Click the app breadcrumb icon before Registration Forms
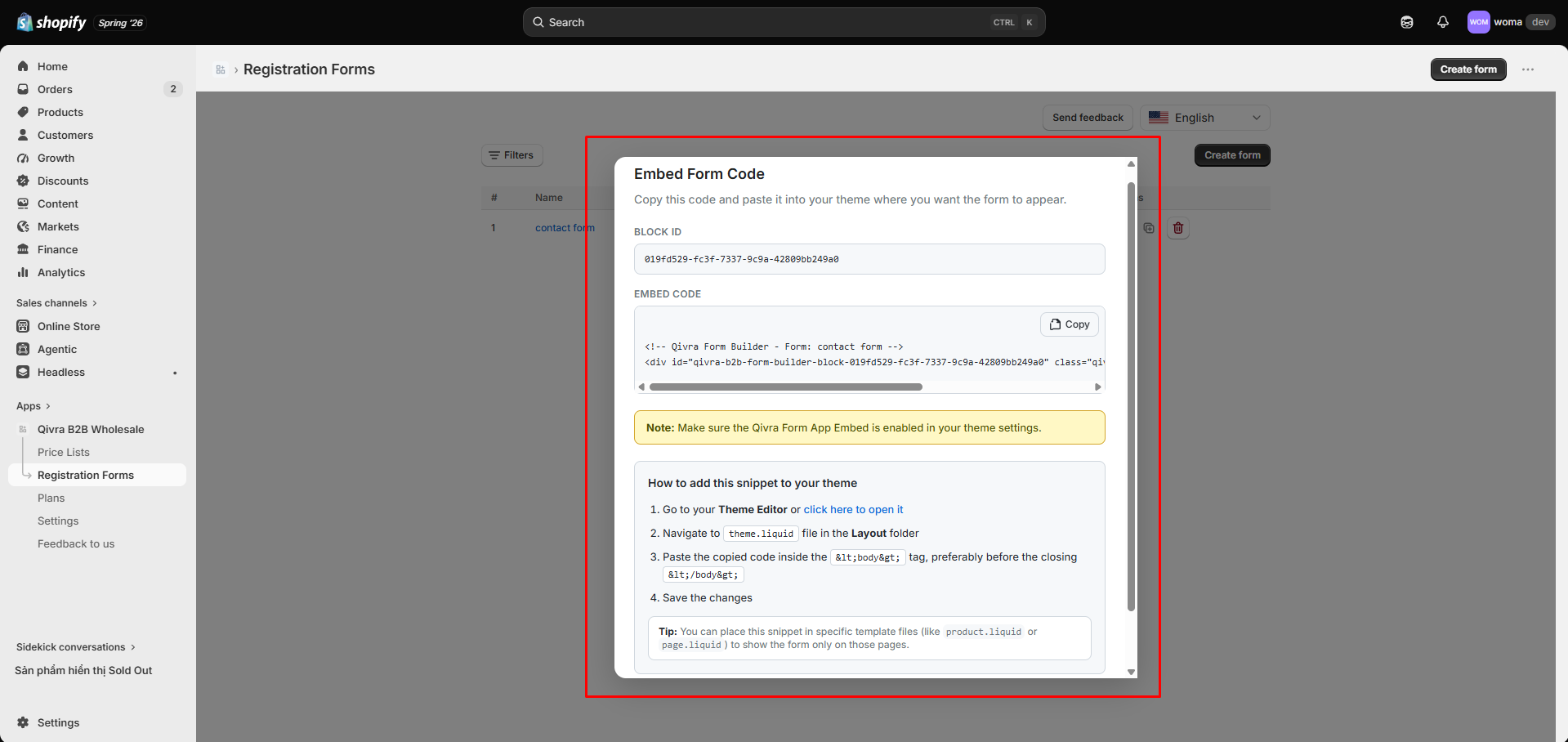 pyautogui.click(x=221, y=69)
